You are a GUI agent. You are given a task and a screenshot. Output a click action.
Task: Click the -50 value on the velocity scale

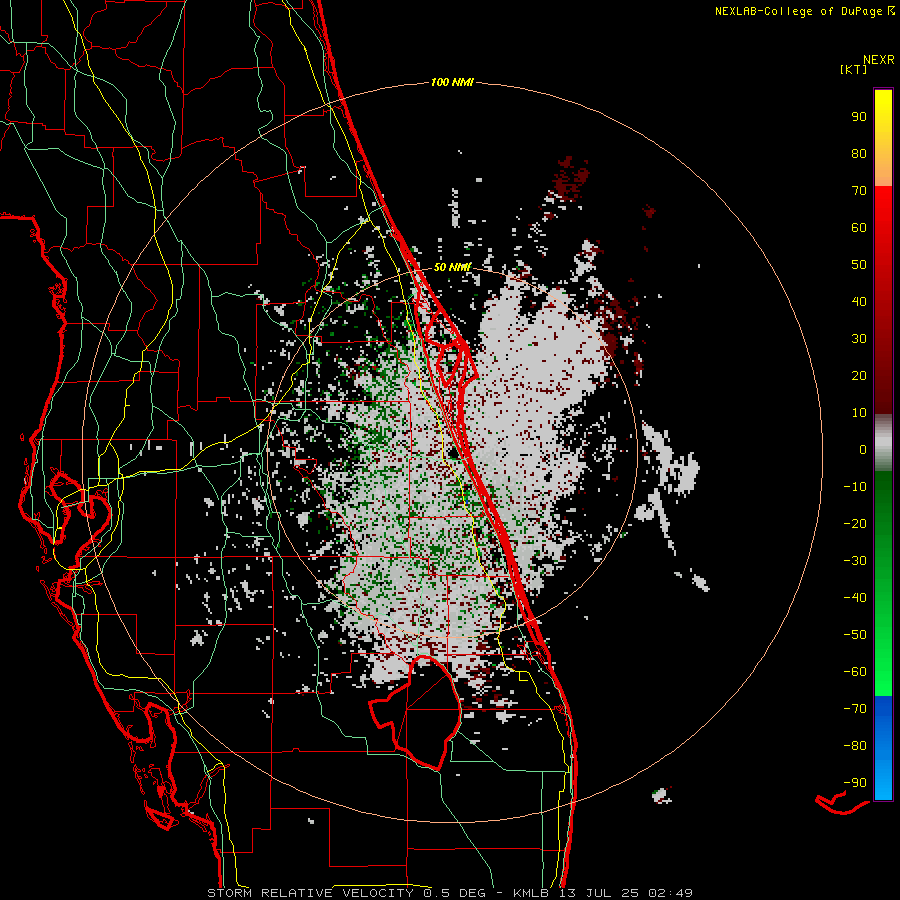[x=855, y=635]
